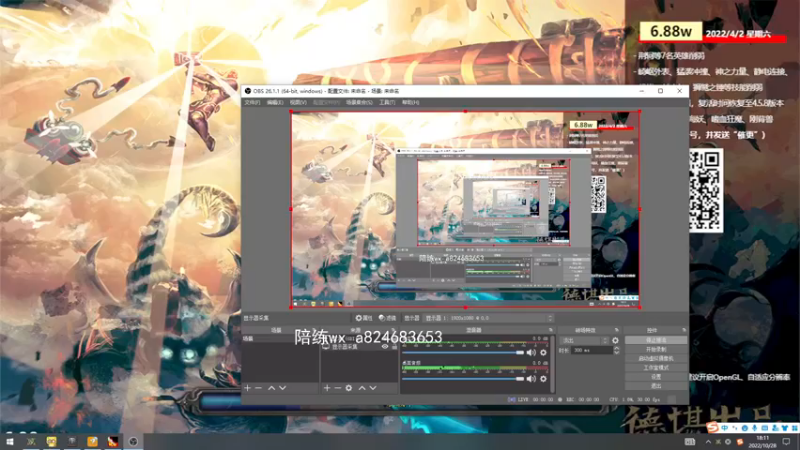Open OBS 设置 from controls panel

pos(656,377)
